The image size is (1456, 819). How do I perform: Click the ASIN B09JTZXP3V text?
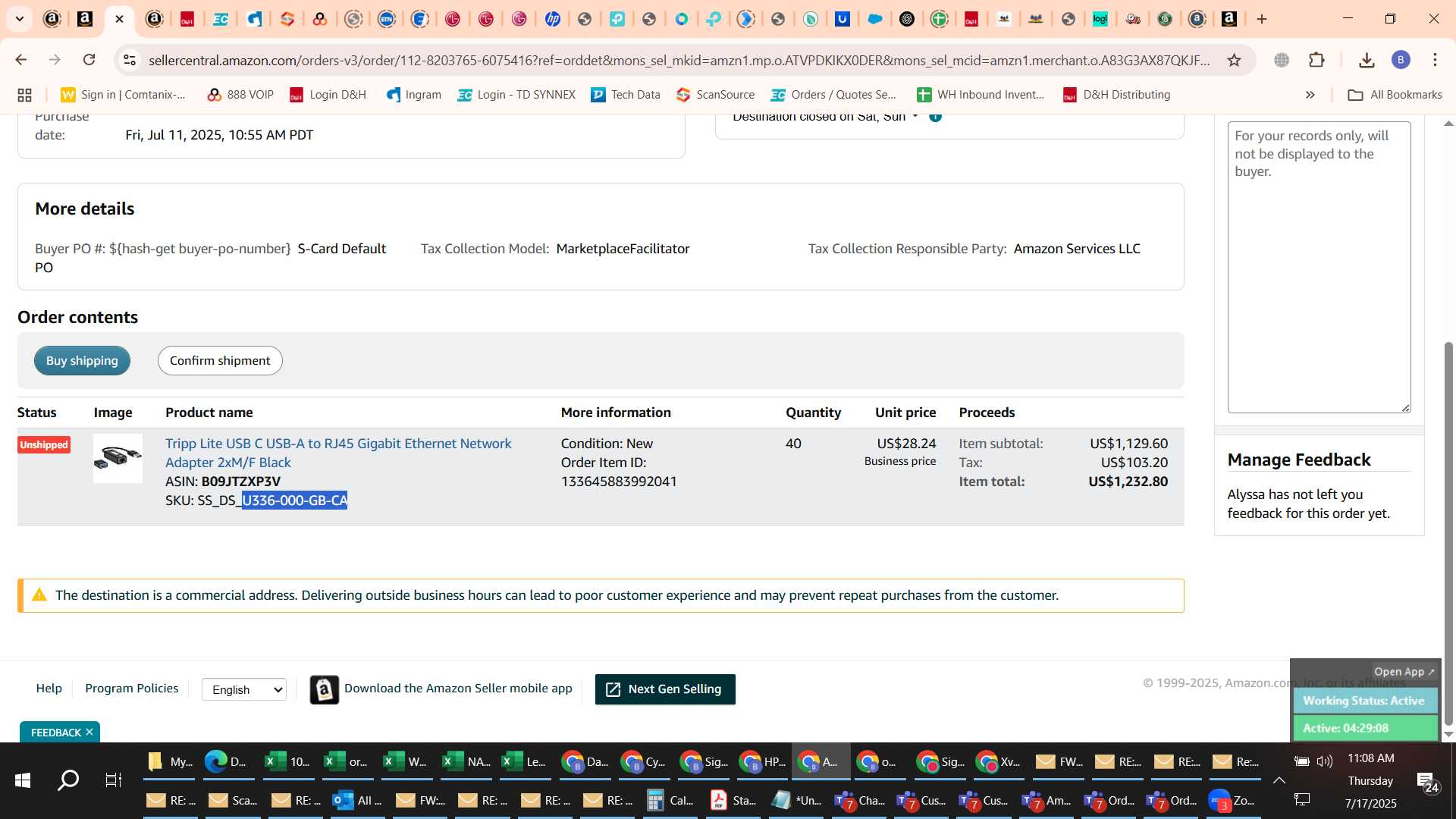point(240,482)
